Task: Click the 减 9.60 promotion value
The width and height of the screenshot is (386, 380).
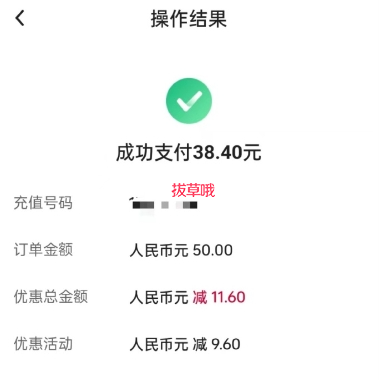Action: (x=216, y=344)
